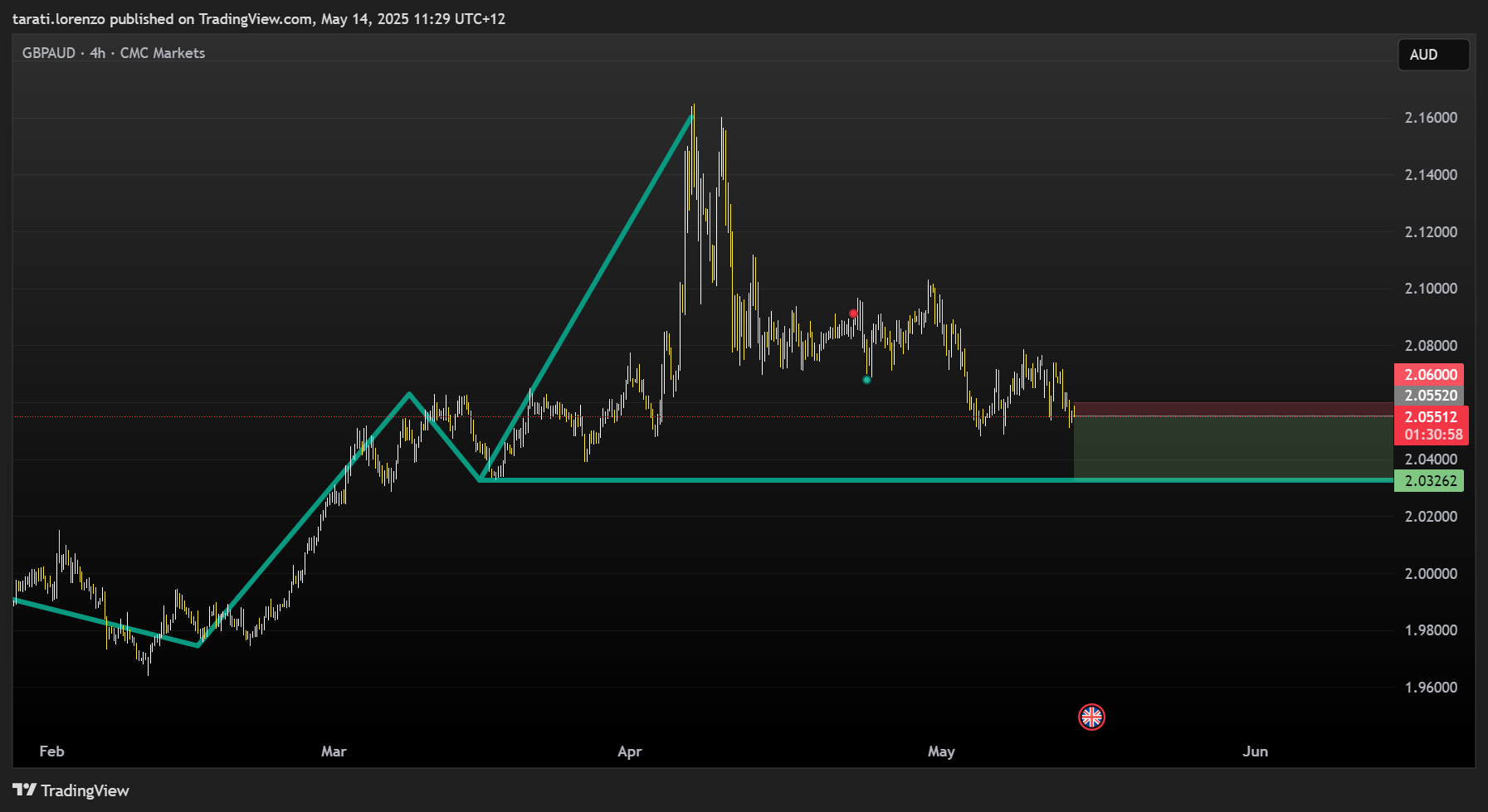Click the 2.02000 price axis label
Viewport: 1488px width, 812px height.
point(1431,517)
